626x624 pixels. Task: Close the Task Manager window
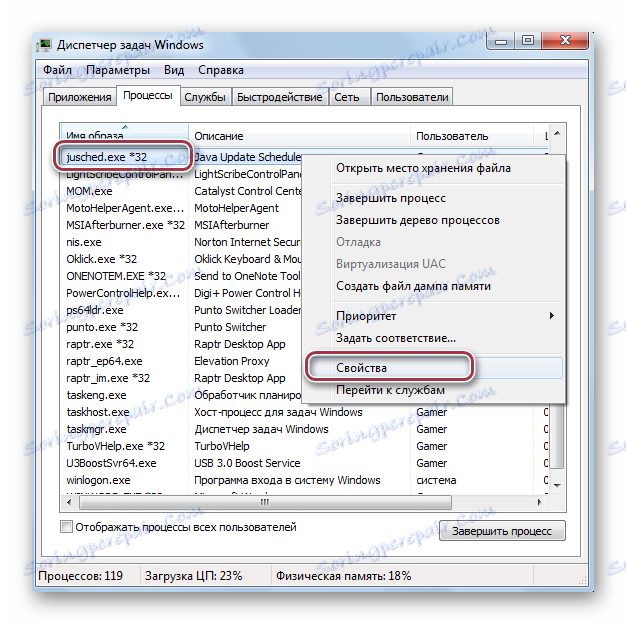coord(565,40)
